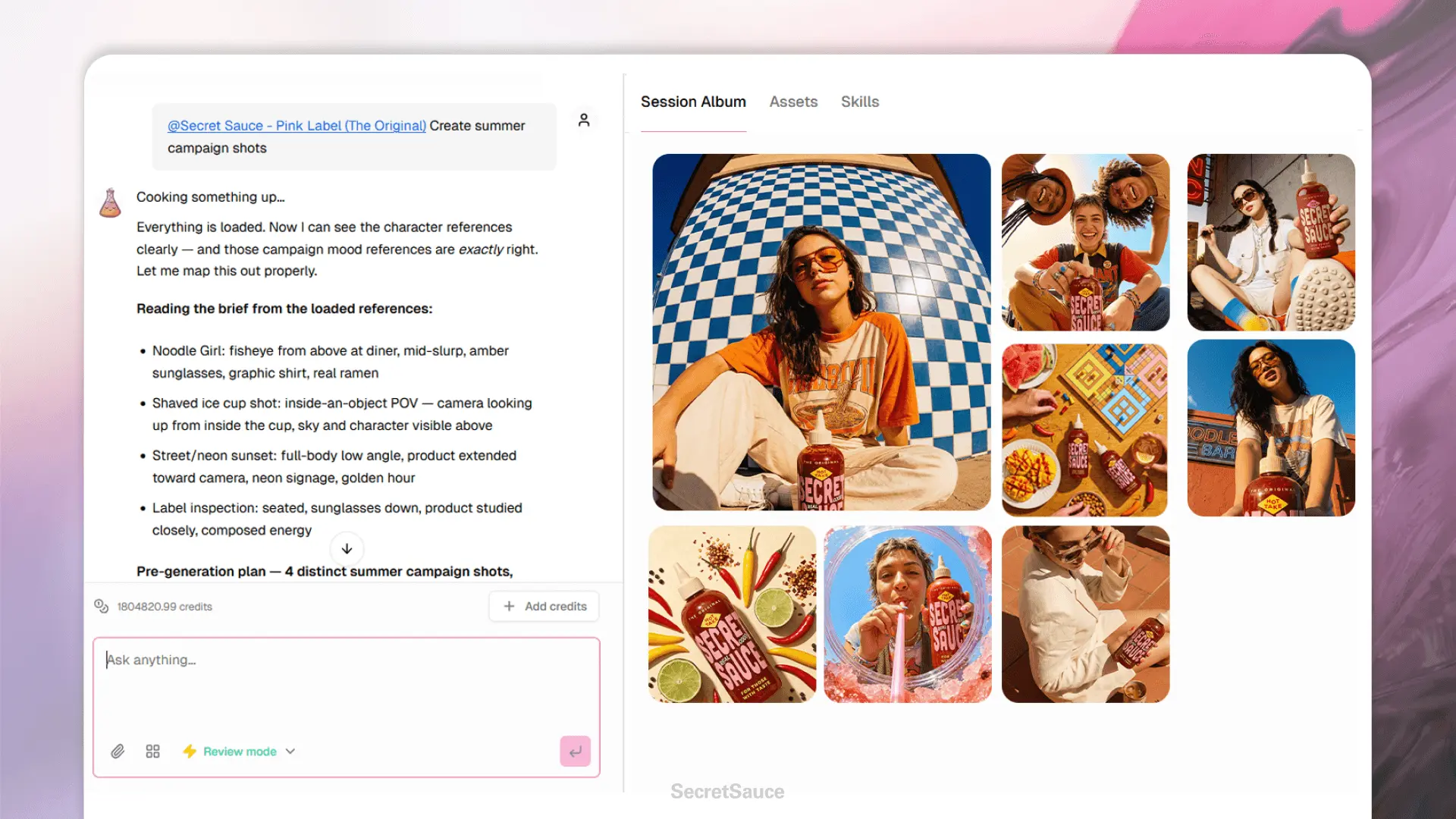Open the seated woman in white suit photo
This screenshot has height=819, width=1456.
point(1085,614)
